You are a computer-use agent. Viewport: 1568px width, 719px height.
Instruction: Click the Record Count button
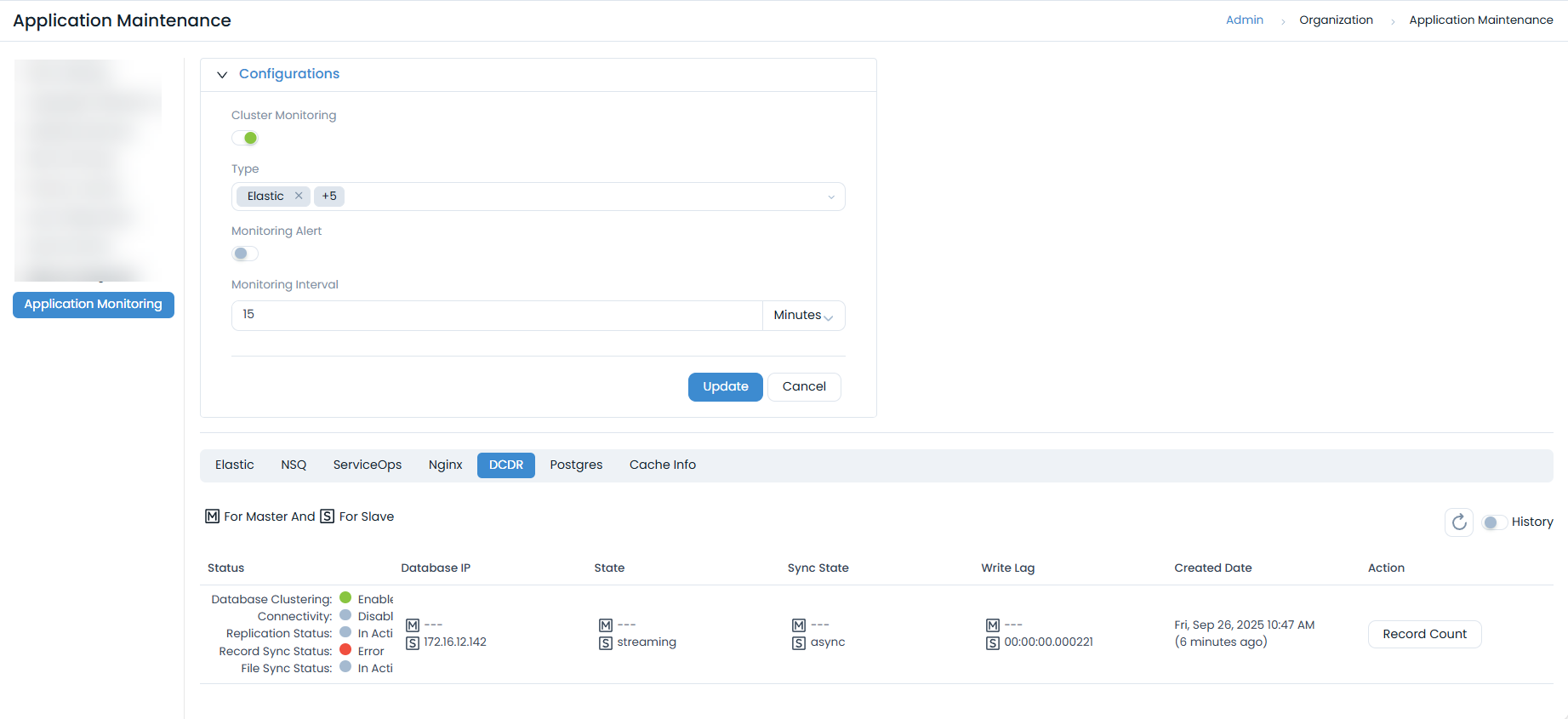[x=1424, y=634]
